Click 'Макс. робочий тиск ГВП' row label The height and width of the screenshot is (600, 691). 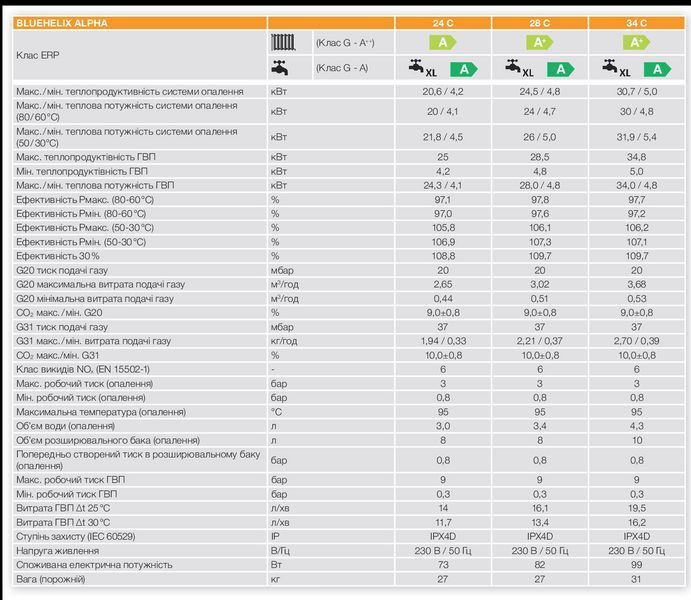point(71,480)
